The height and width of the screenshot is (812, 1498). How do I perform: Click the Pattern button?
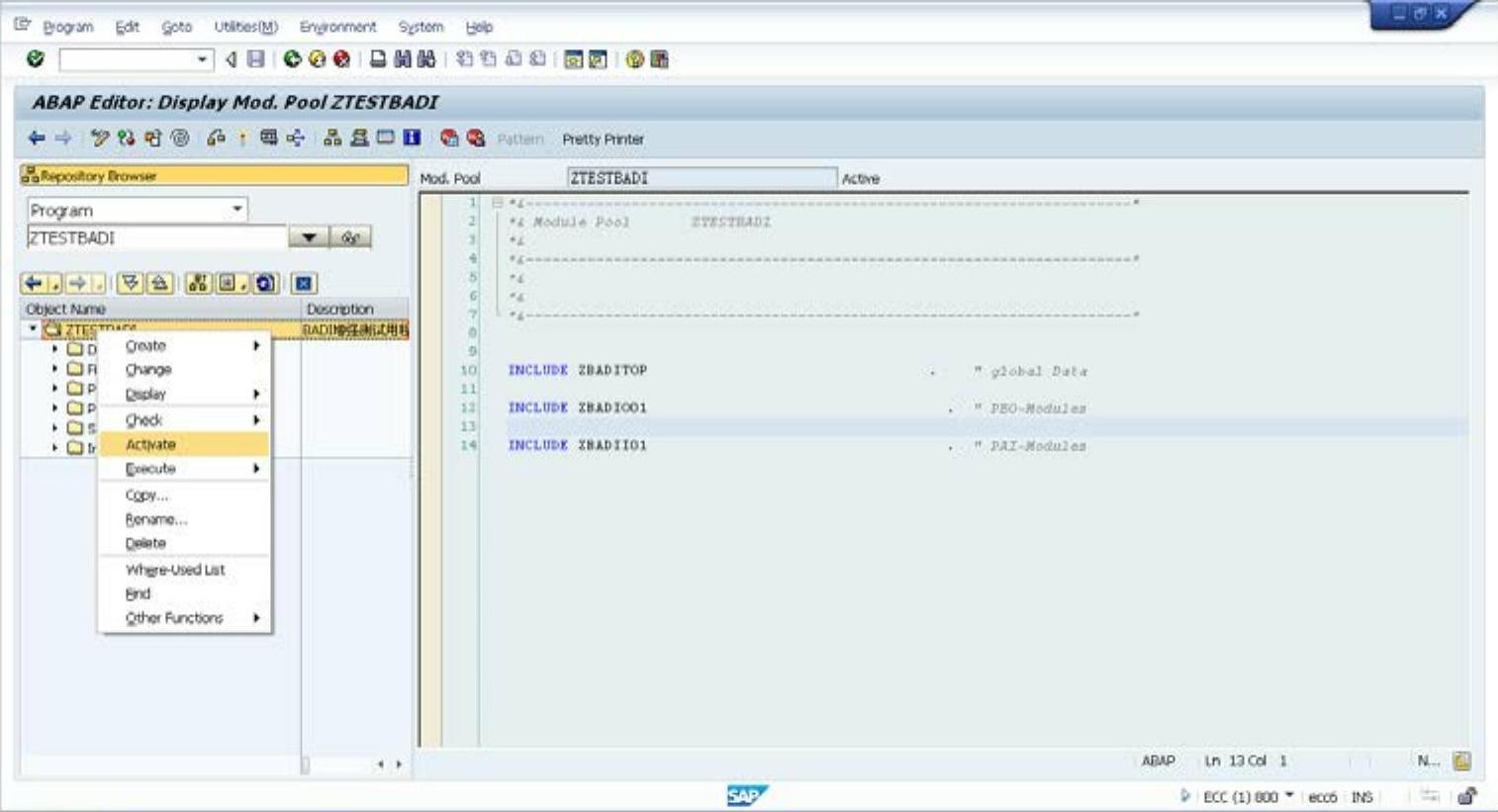[520, 139]
